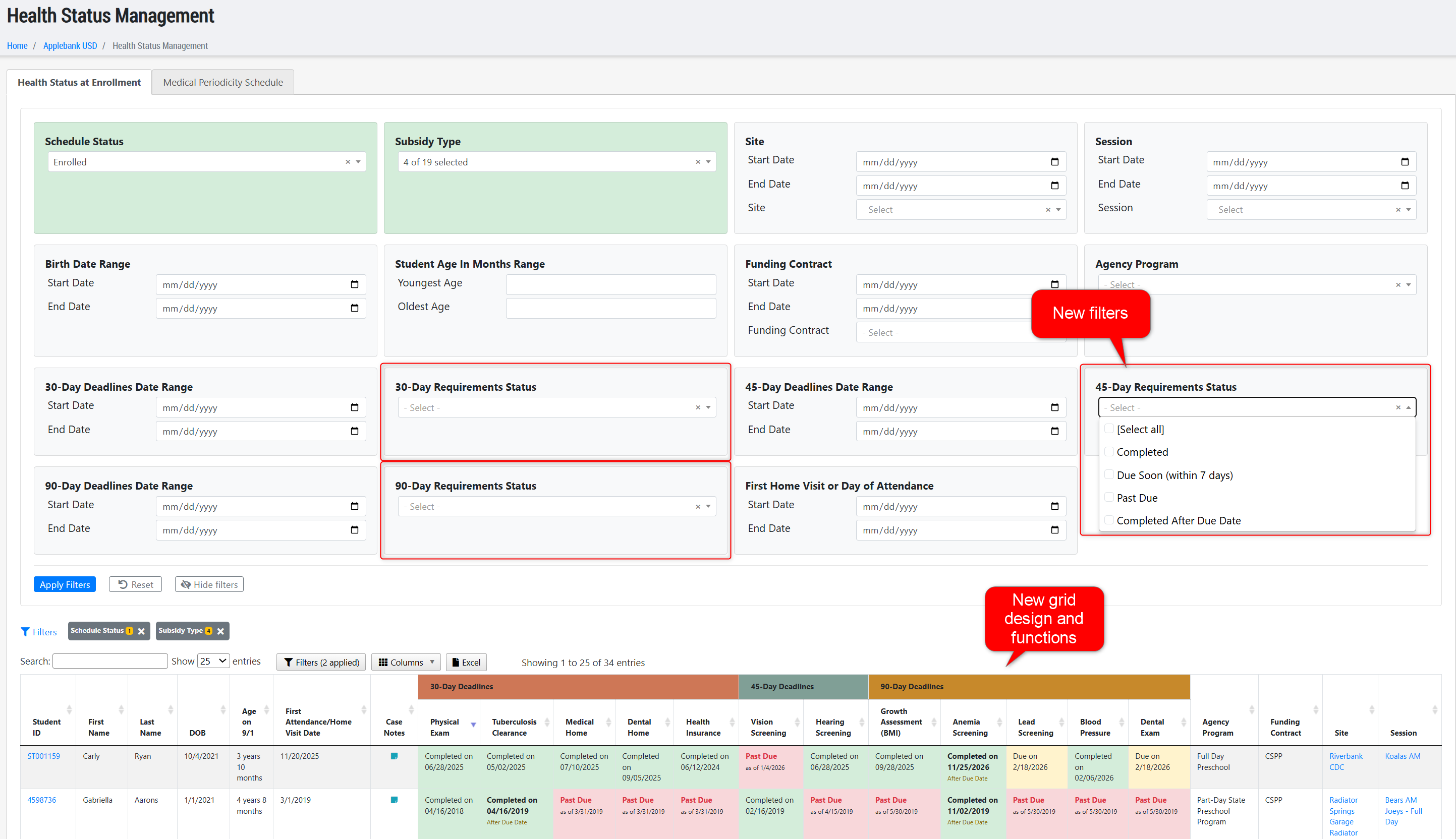Tick Due Soon (within 7 days) checkbox
The image size is (1456, 839).
click(x=1108, y=475)
